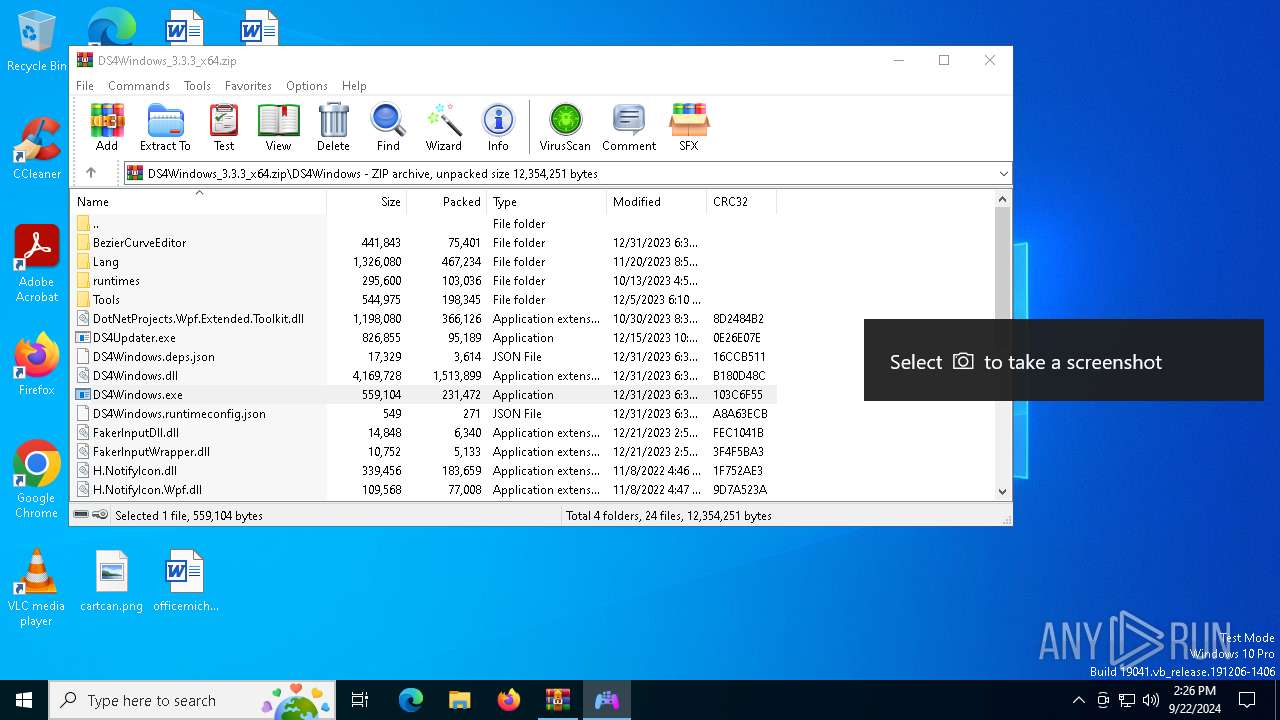Open Firefox desktop shortcut
This screenshot has width=1280, height=720.
click(x=37, y=364)
